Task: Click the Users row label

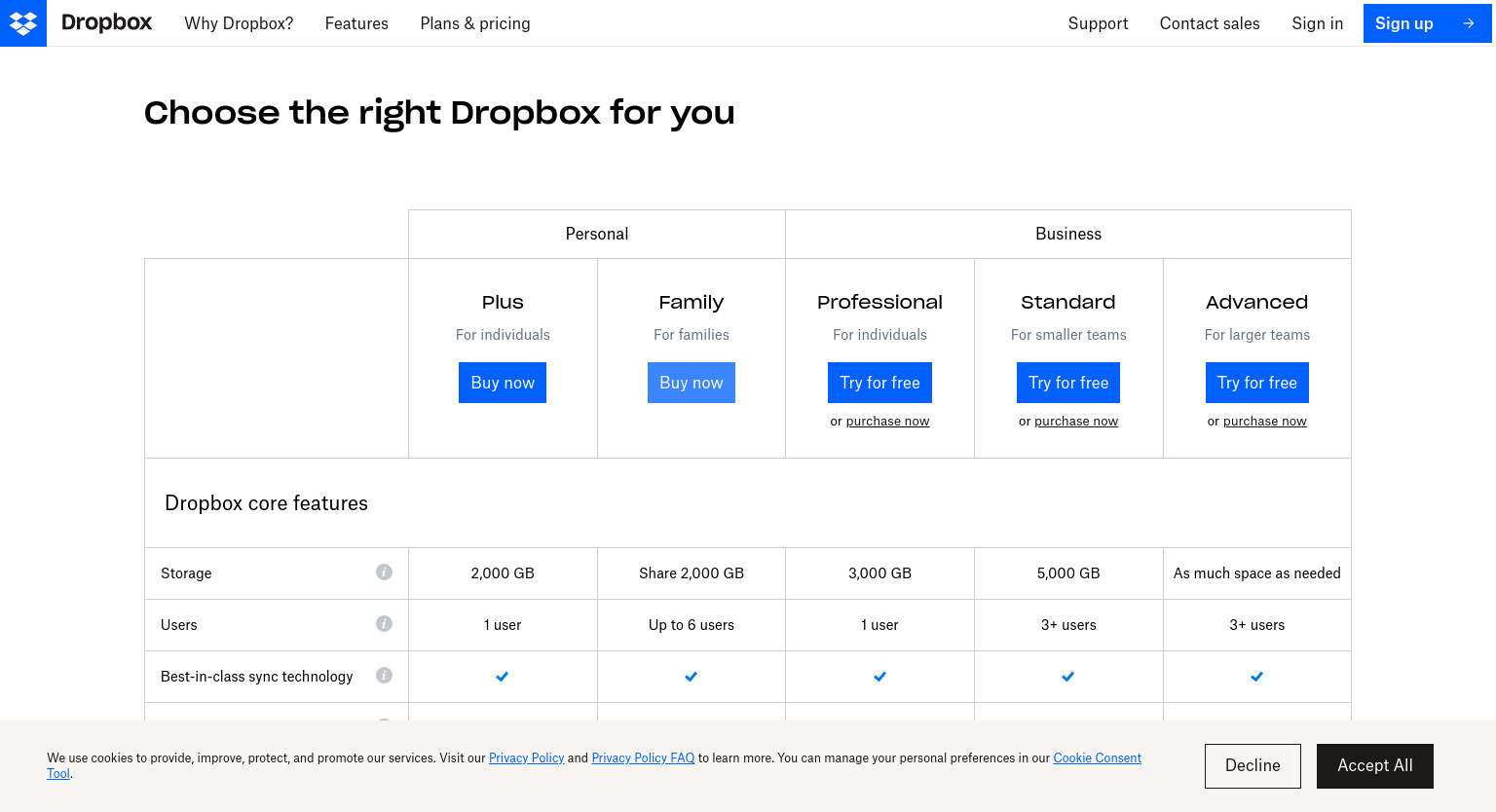Action: pos(179,625)
